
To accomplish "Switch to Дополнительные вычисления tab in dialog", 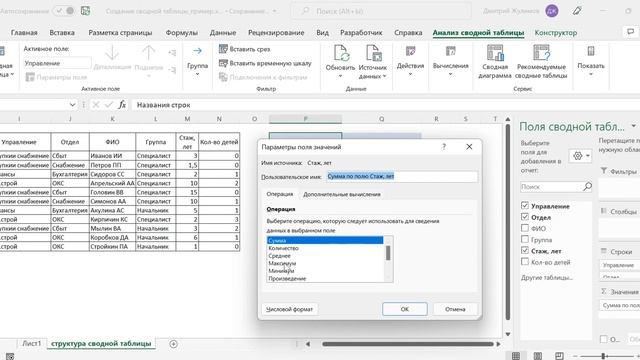I will point(342,194).
